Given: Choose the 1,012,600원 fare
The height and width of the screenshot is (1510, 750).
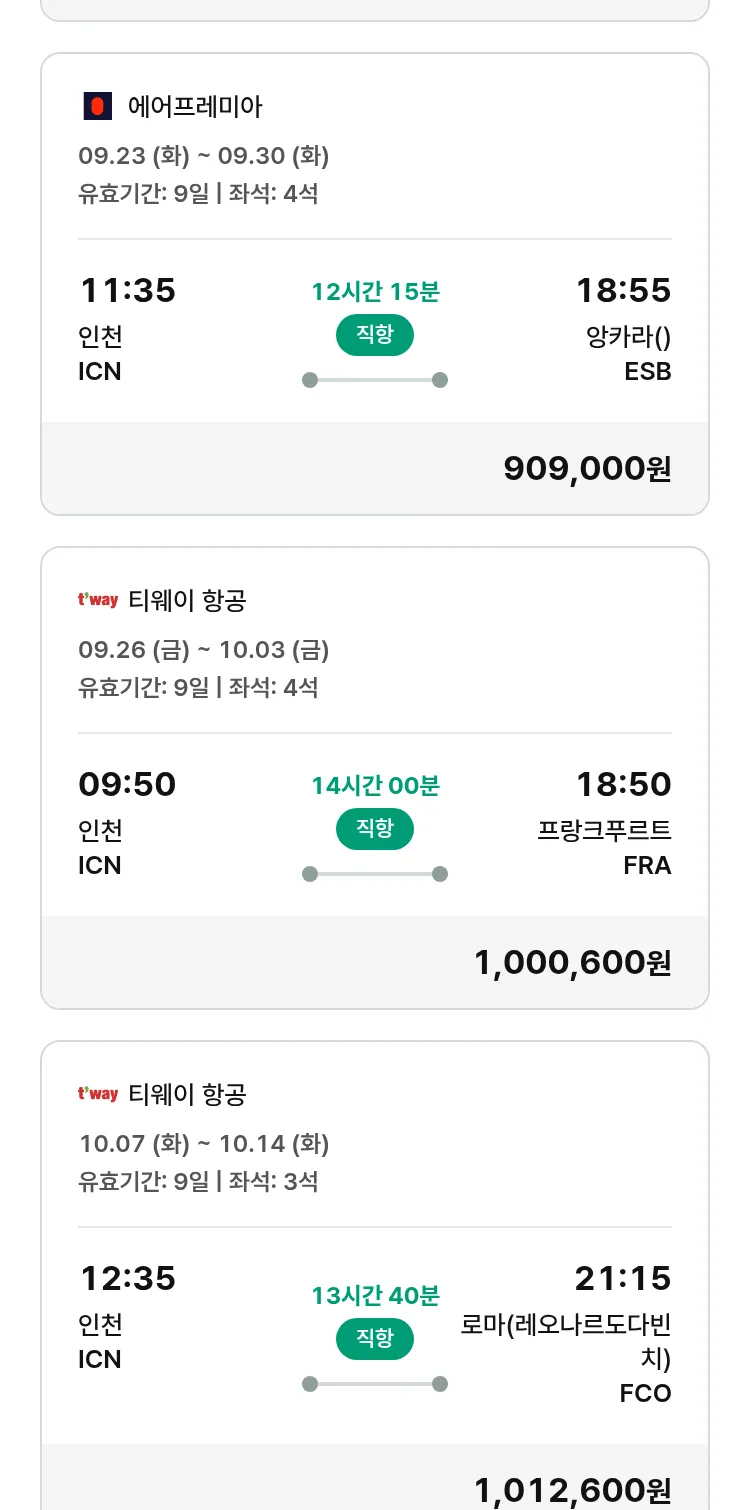Looking at the screenshot, I should 572,1490.
